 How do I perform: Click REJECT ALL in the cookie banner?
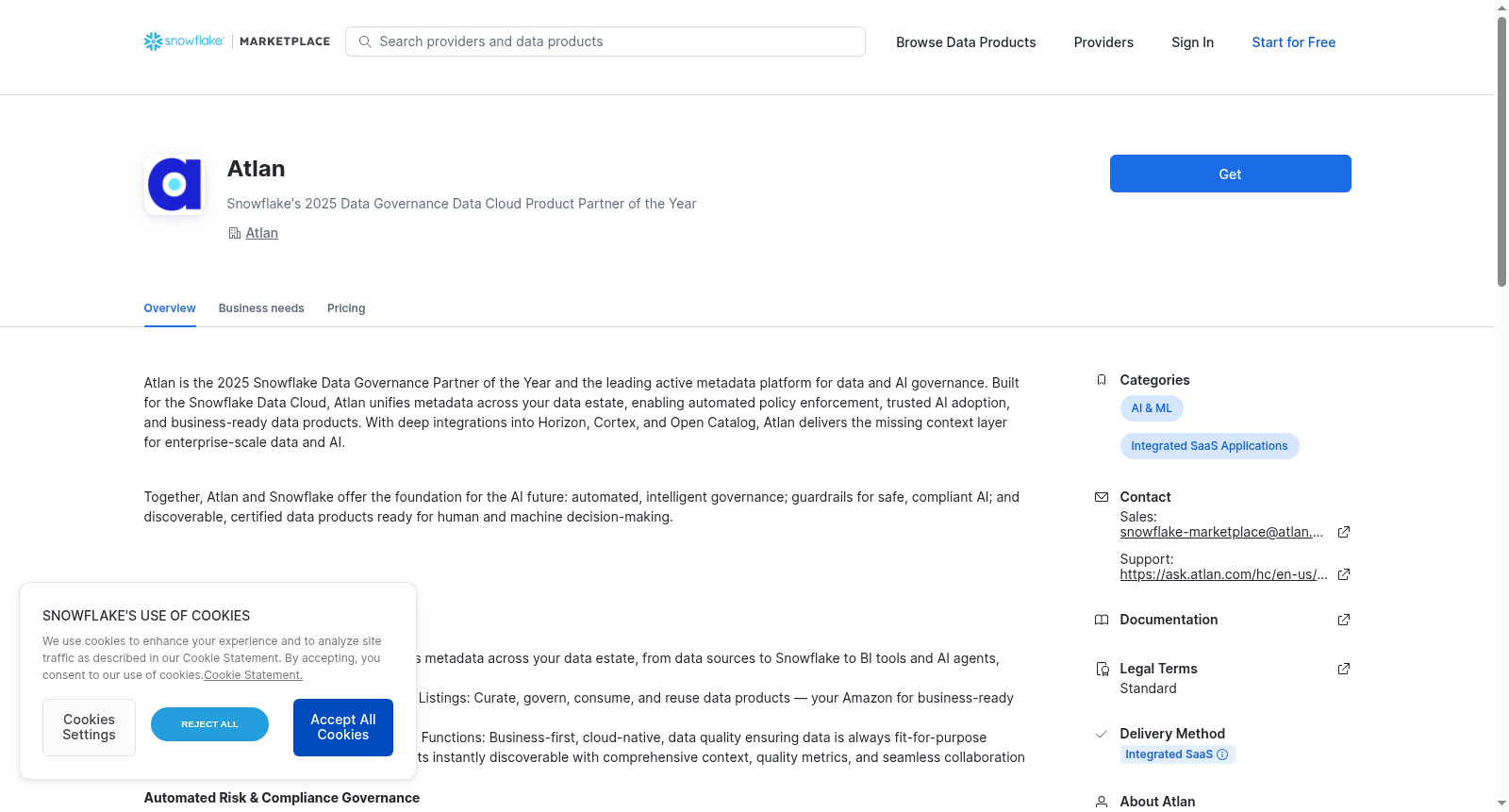209,724
